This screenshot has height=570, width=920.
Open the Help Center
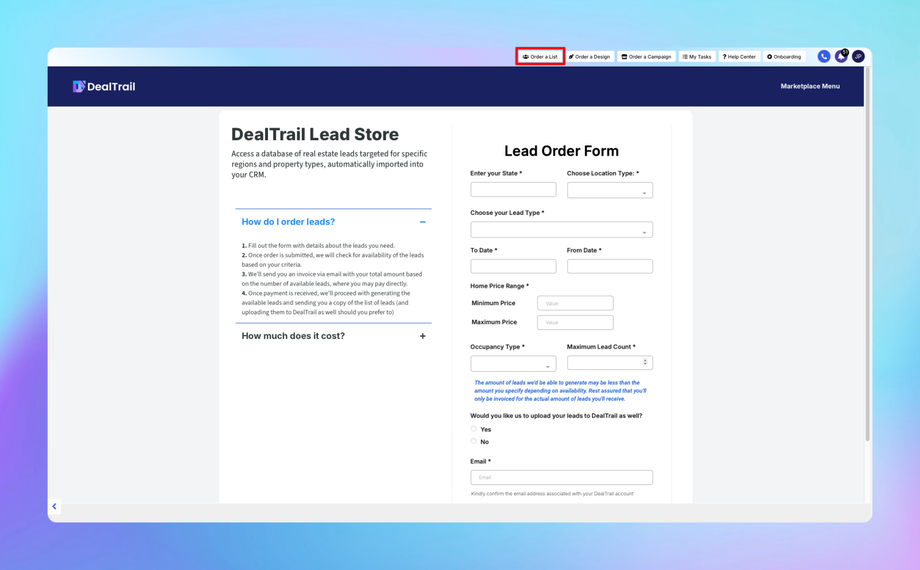[x=739, y=56]
